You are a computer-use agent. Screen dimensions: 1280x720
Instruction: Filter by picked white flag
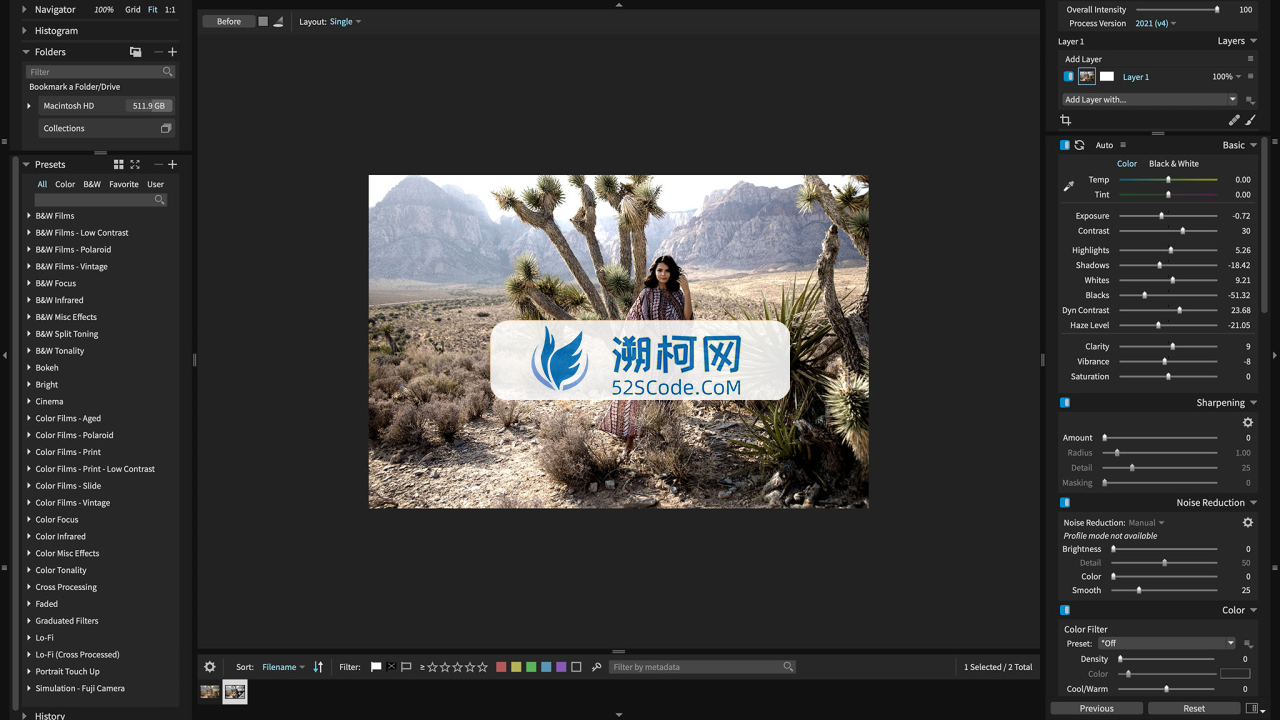[376, 667]
